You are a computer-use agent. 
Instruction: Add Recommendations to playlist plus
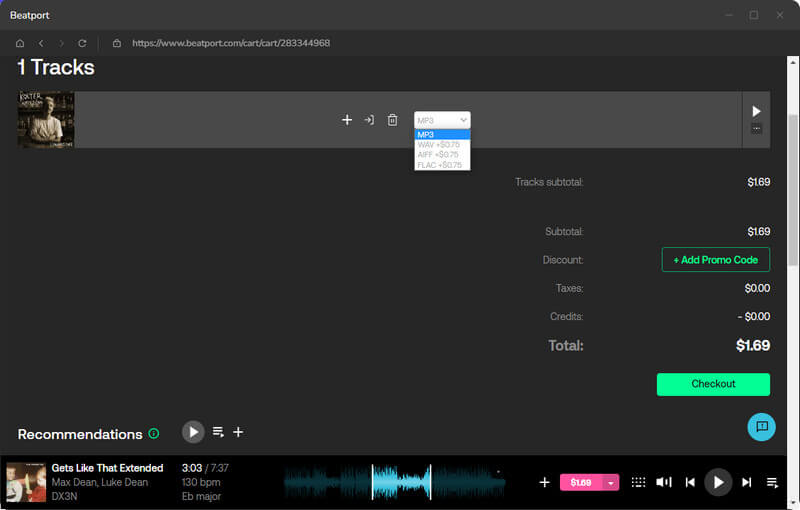click(238, 432)
